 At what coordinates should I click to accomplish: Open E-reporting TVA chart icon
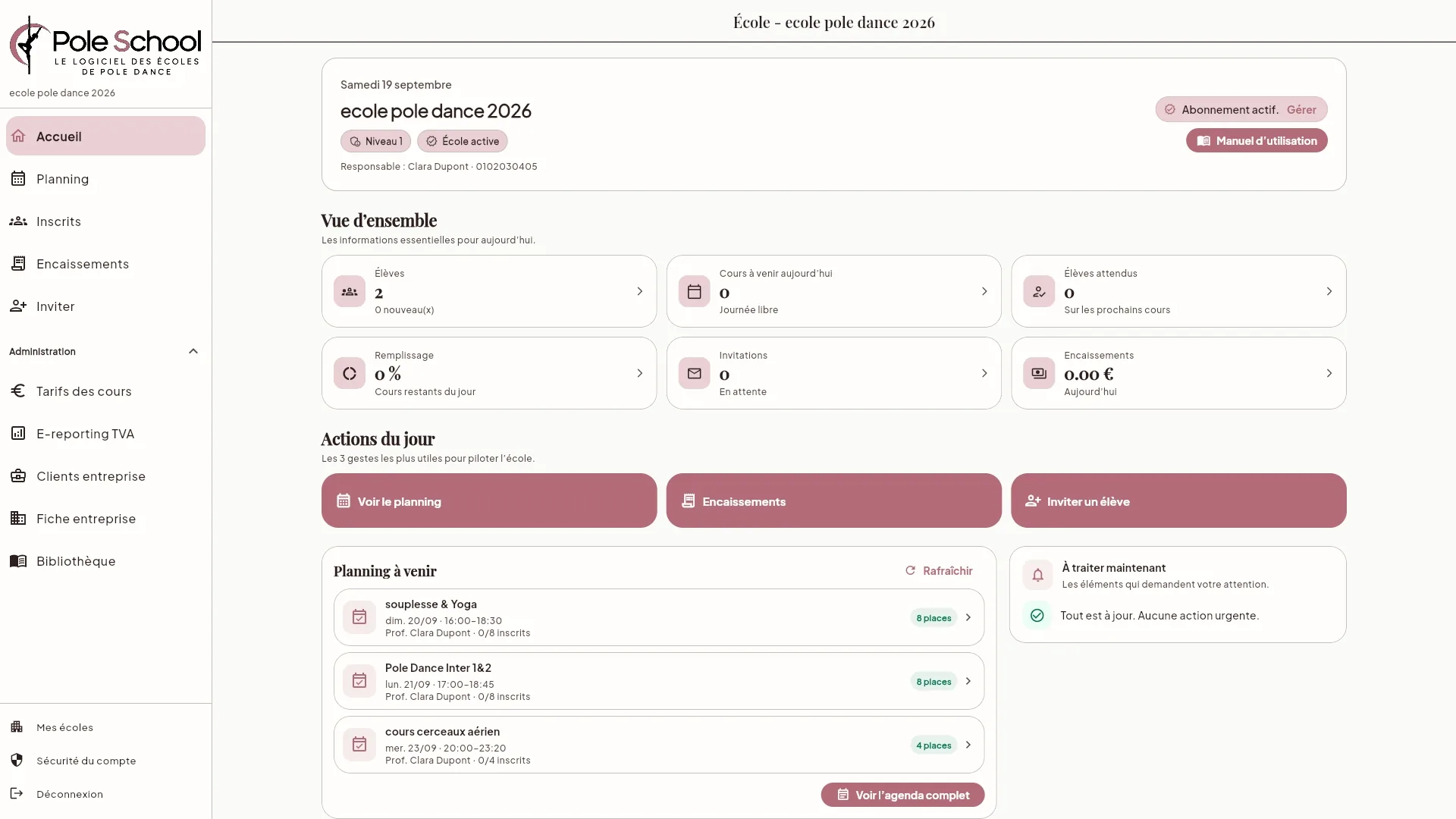(18, 434)
